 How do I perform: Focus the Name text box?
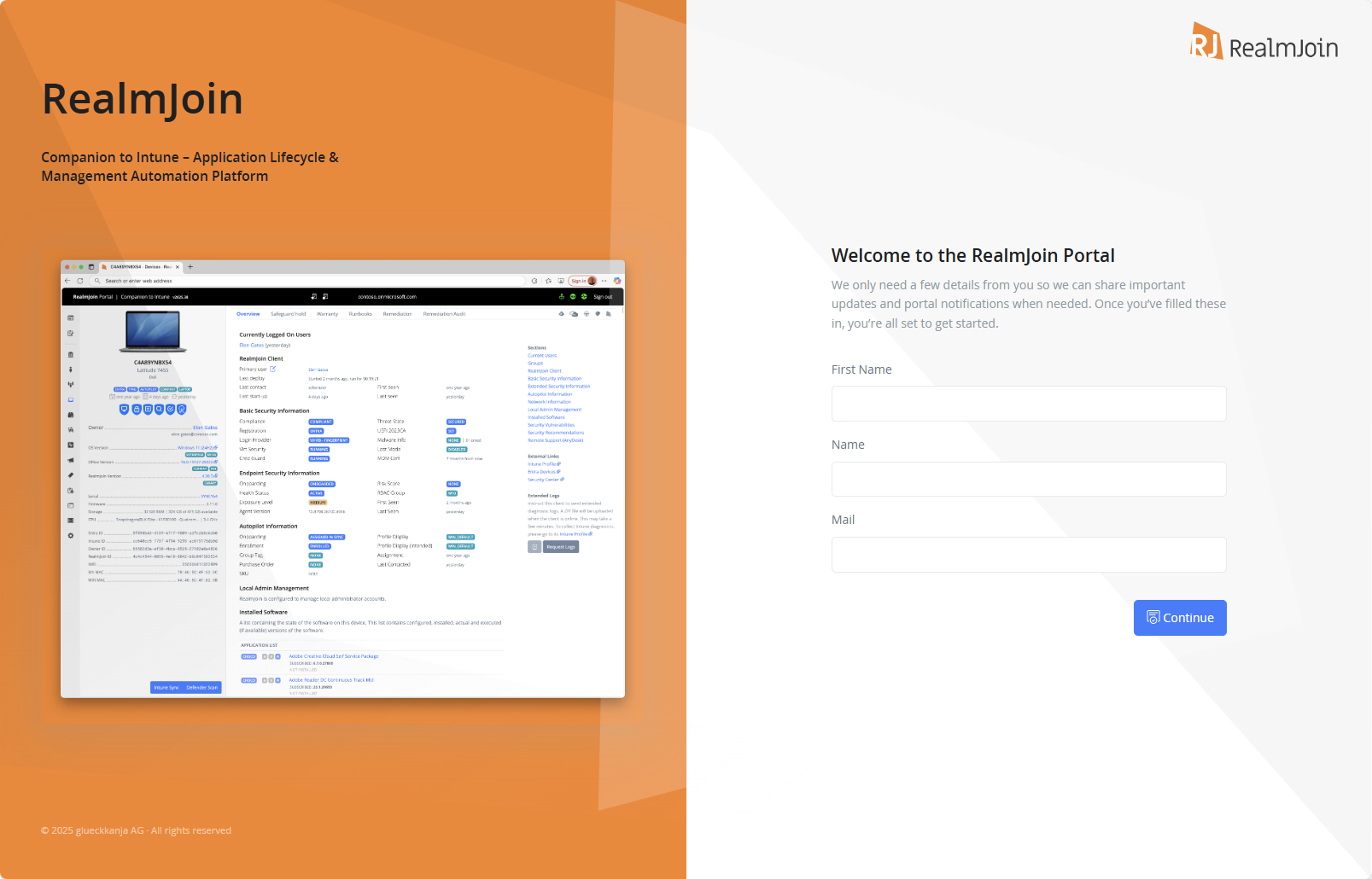tap(1028, 479)
